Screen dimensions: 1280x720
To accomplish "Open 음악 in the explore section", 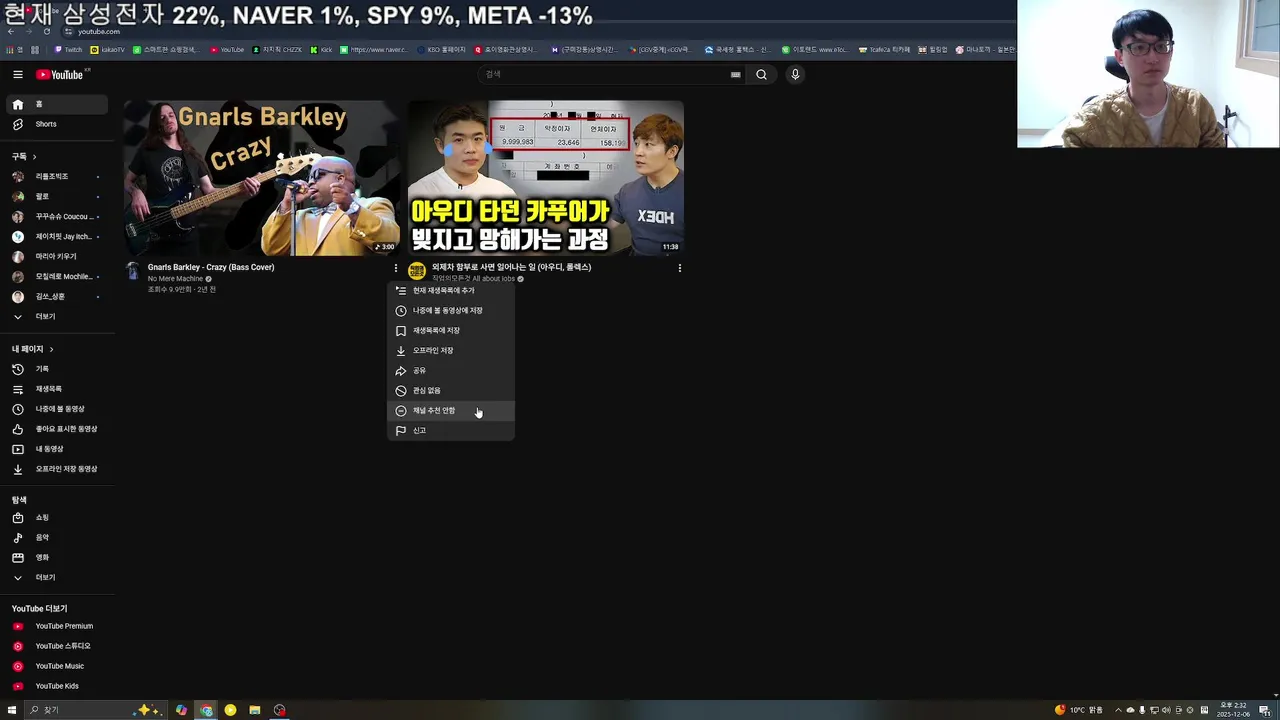I will [x=56, y=537].
